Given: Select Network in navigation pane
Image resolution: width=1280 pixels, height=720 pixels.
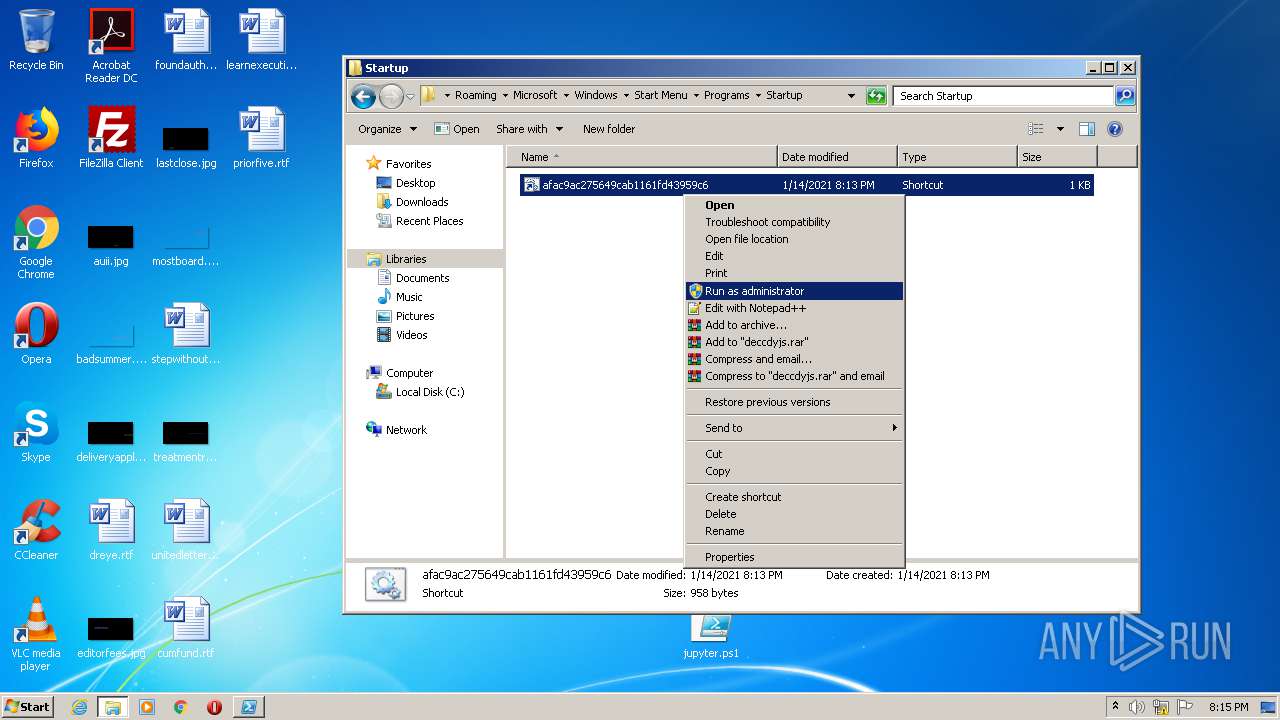Looking at the screenshot, I should [406, 430].
